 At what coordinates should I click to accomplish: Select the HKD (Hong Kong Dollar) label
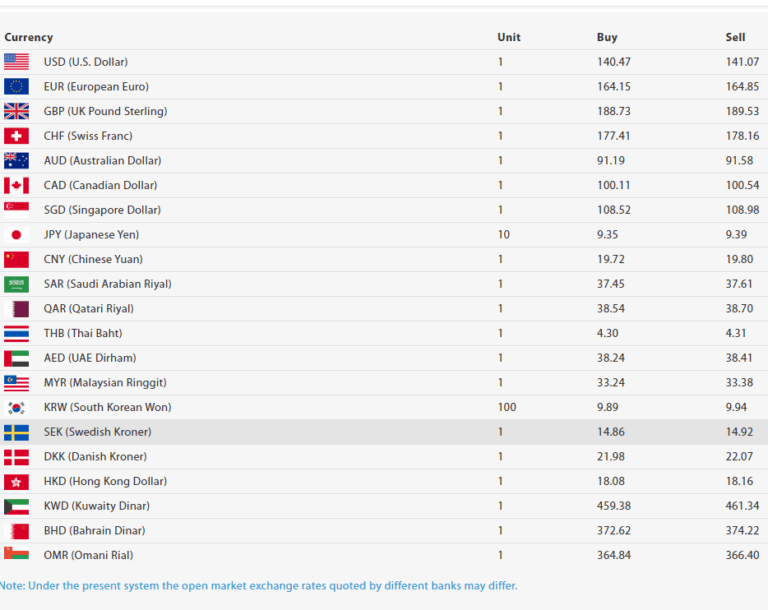click(x=104, y=481)
